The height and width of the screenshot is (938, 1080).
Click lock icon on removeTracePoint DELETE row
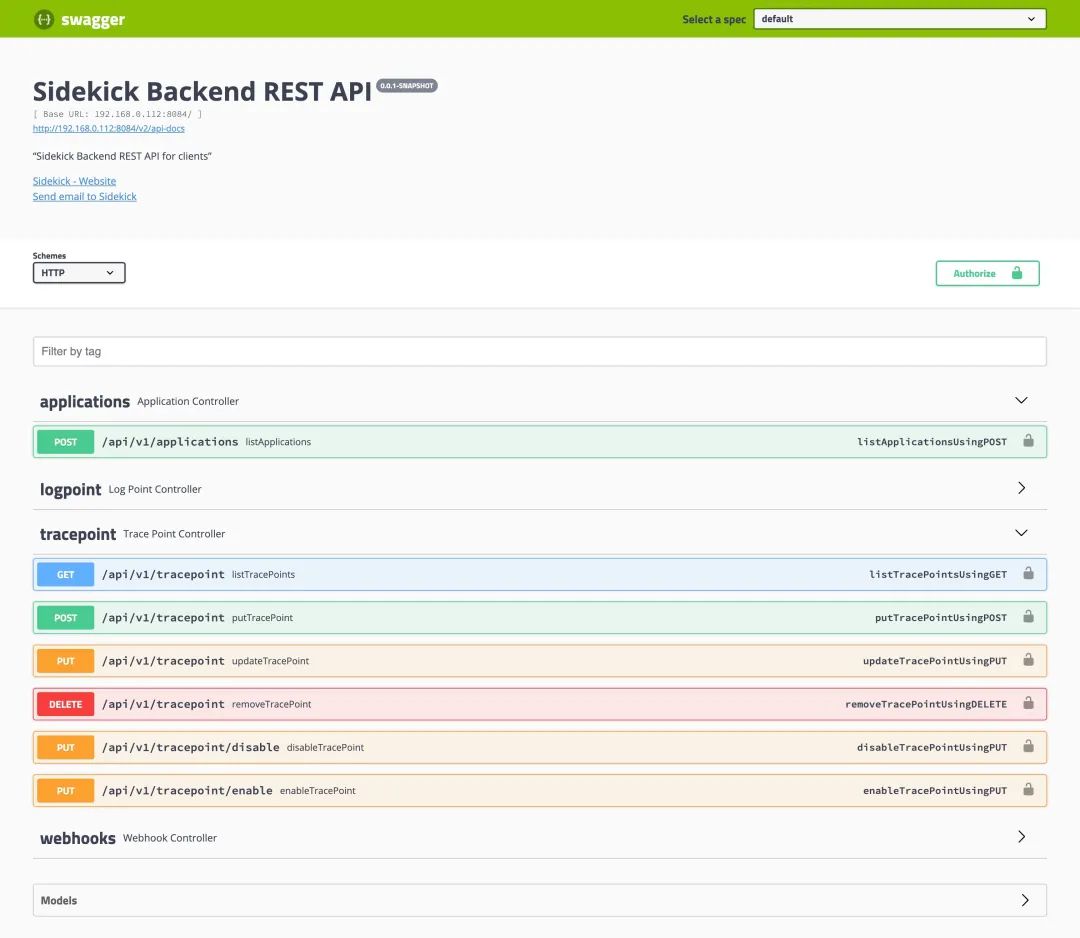tap(1028, 703)
